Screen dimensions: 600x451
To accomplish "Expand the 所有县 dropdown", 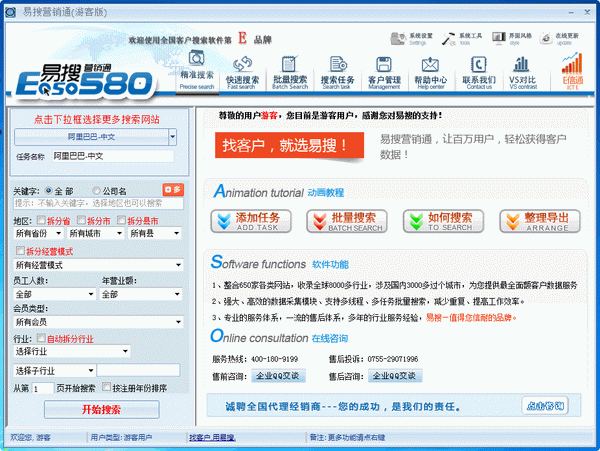I will [x=155, y=233].
